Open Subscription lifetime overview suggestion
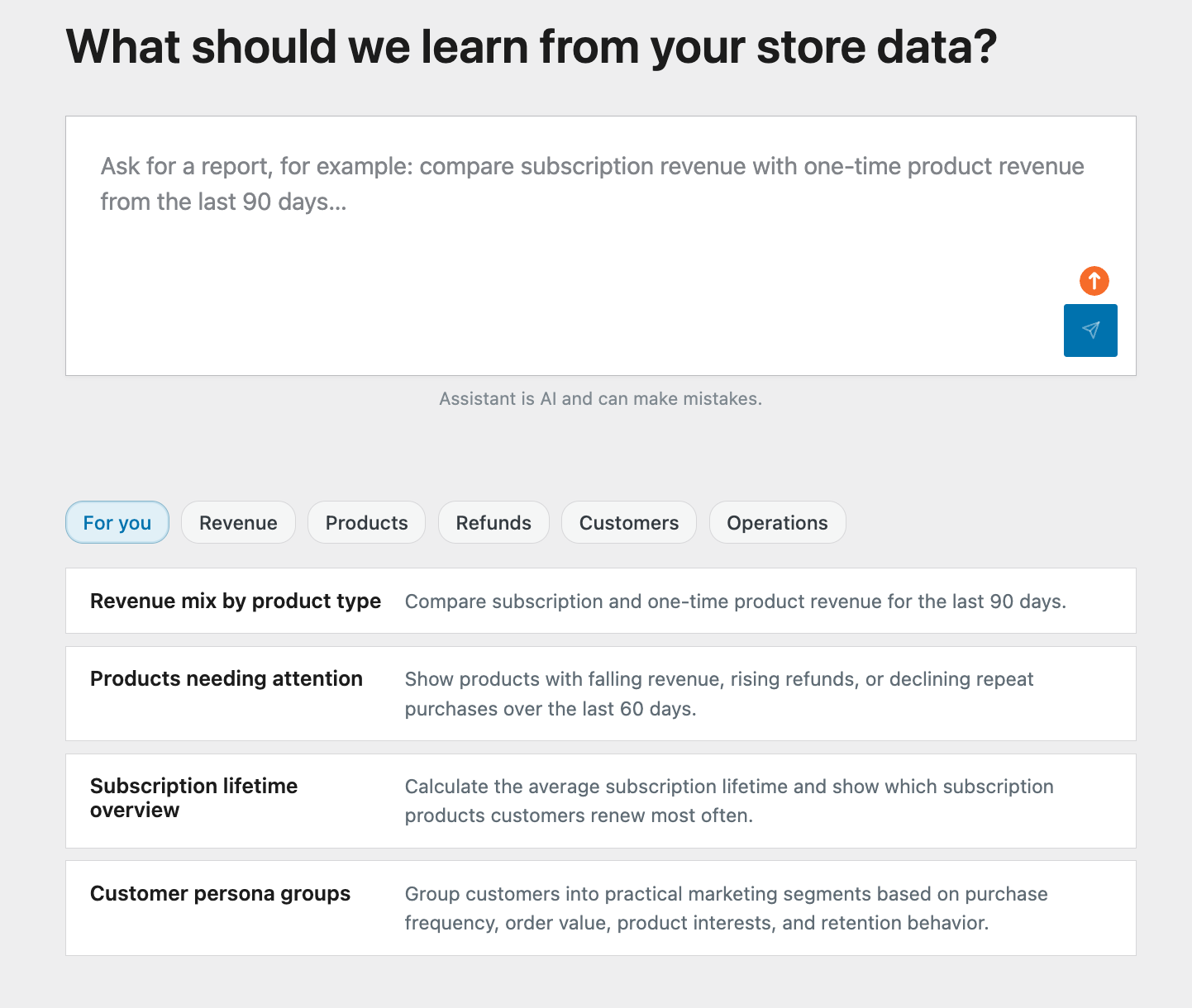 [x=601, y=801]
